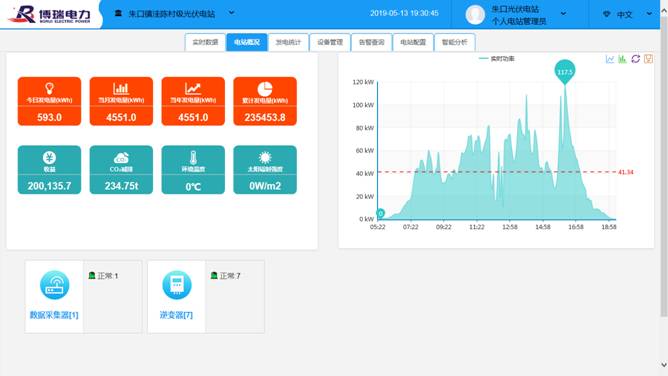
Task: Click the user avatar in header
Action: tap(475, 14)
